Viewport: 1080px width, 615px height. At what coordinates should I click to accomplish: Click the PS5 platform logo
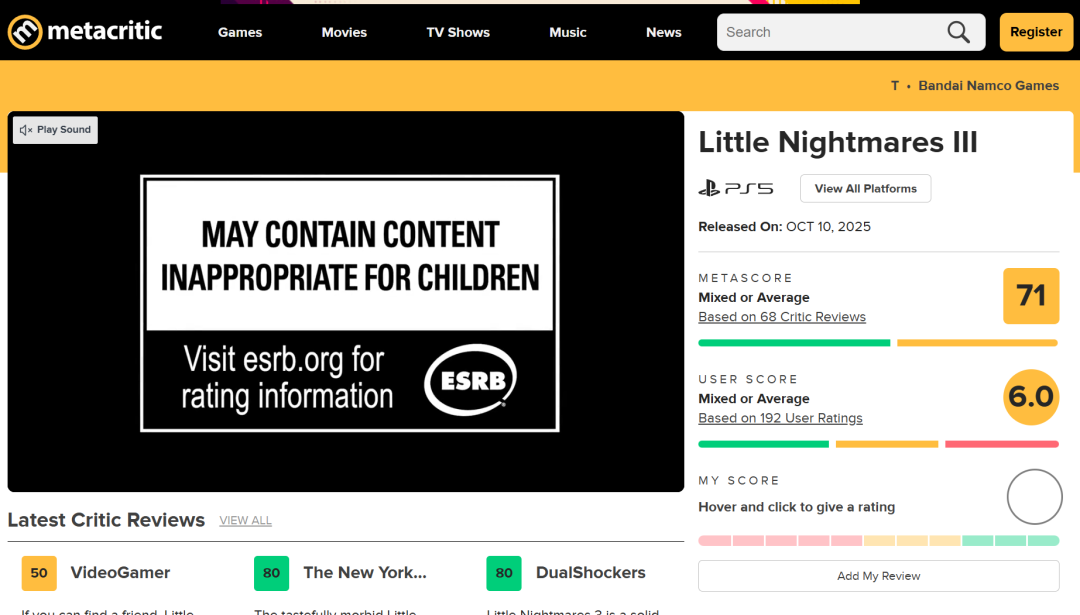click(x=736, y=188)
